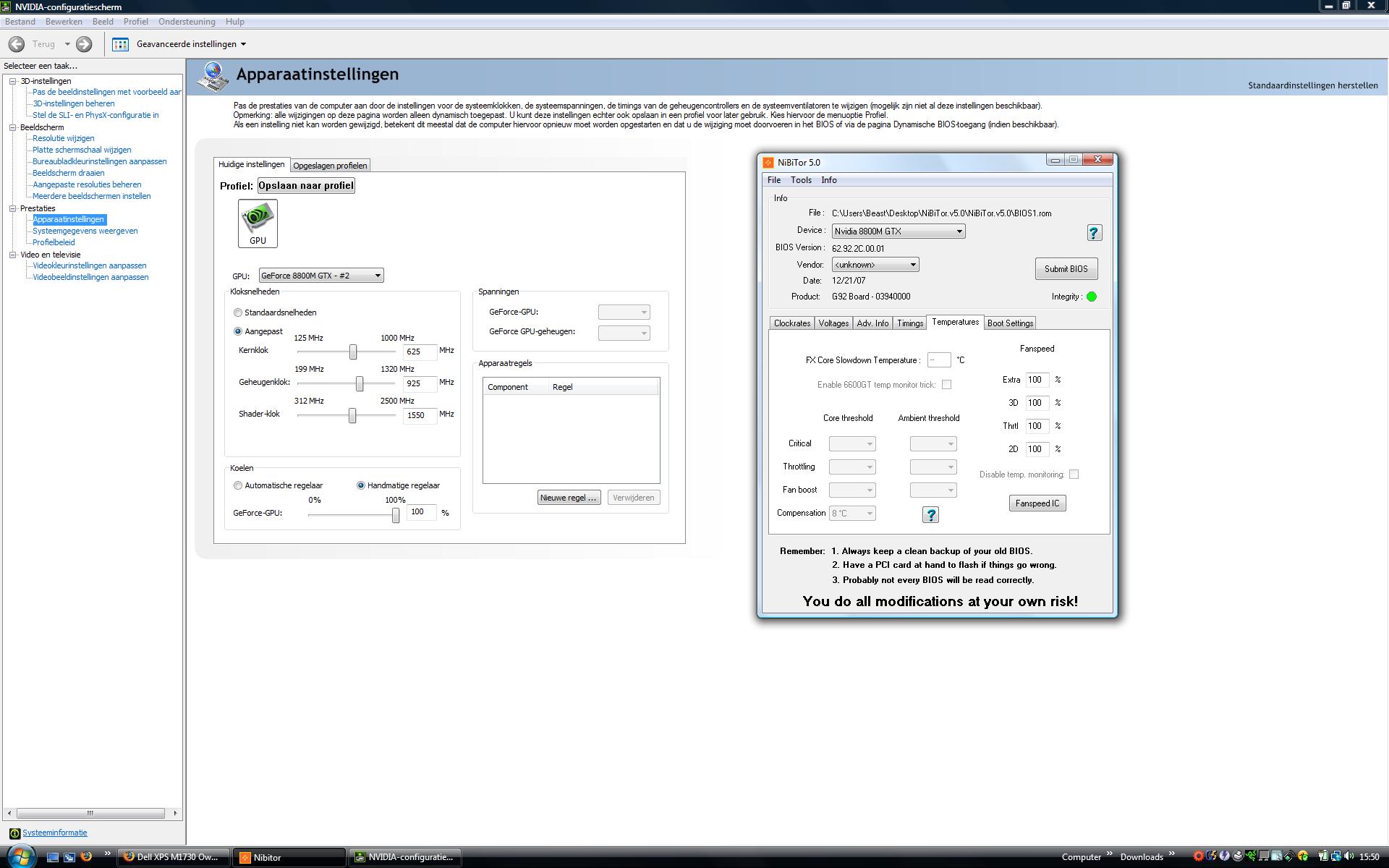
Task: Open the Vendor unknown dropdown
Action: (875, 265)
